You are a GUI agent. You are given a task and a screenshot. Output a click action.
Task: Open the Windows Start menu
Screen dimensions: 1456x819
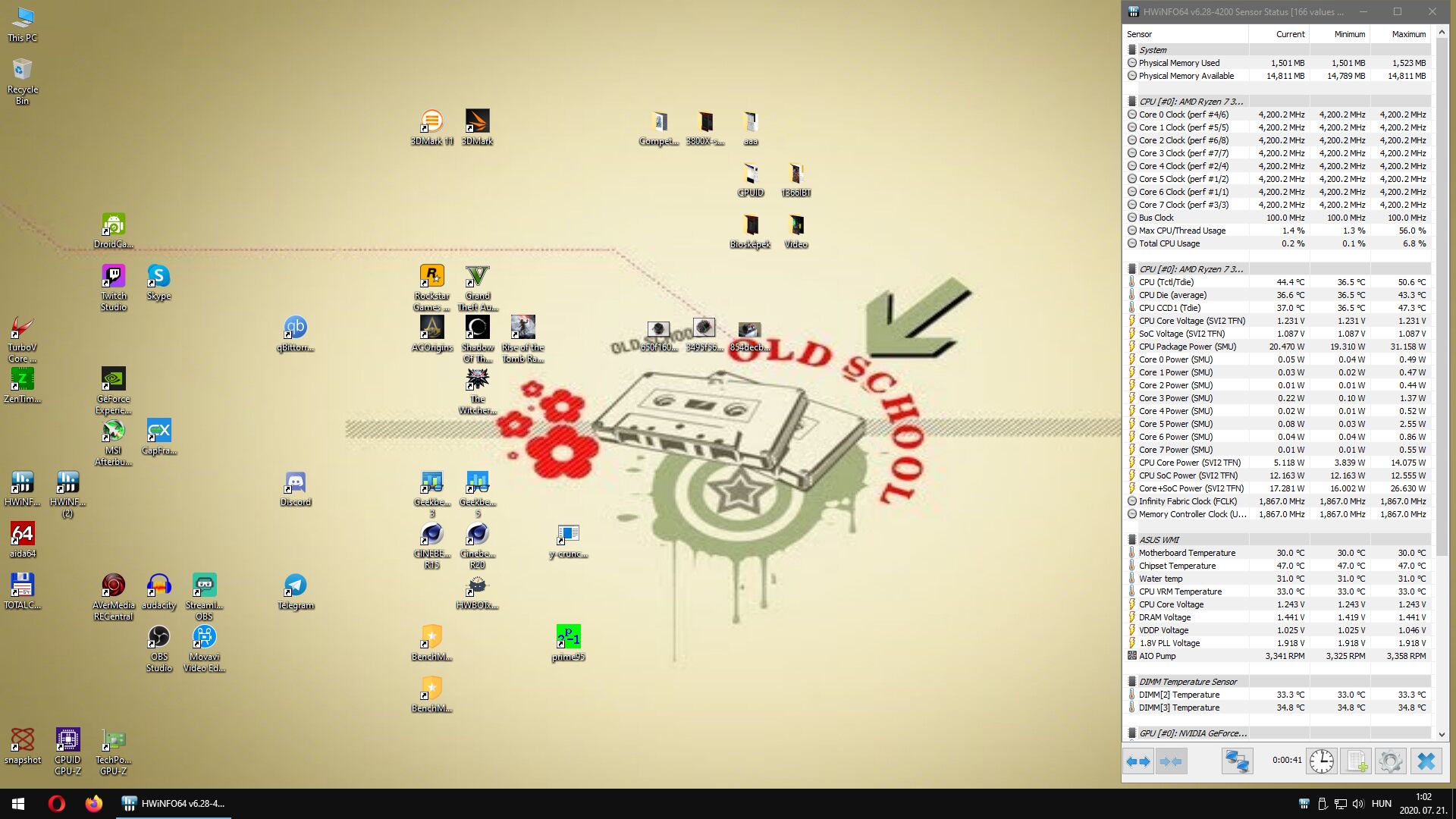[18, 804]
